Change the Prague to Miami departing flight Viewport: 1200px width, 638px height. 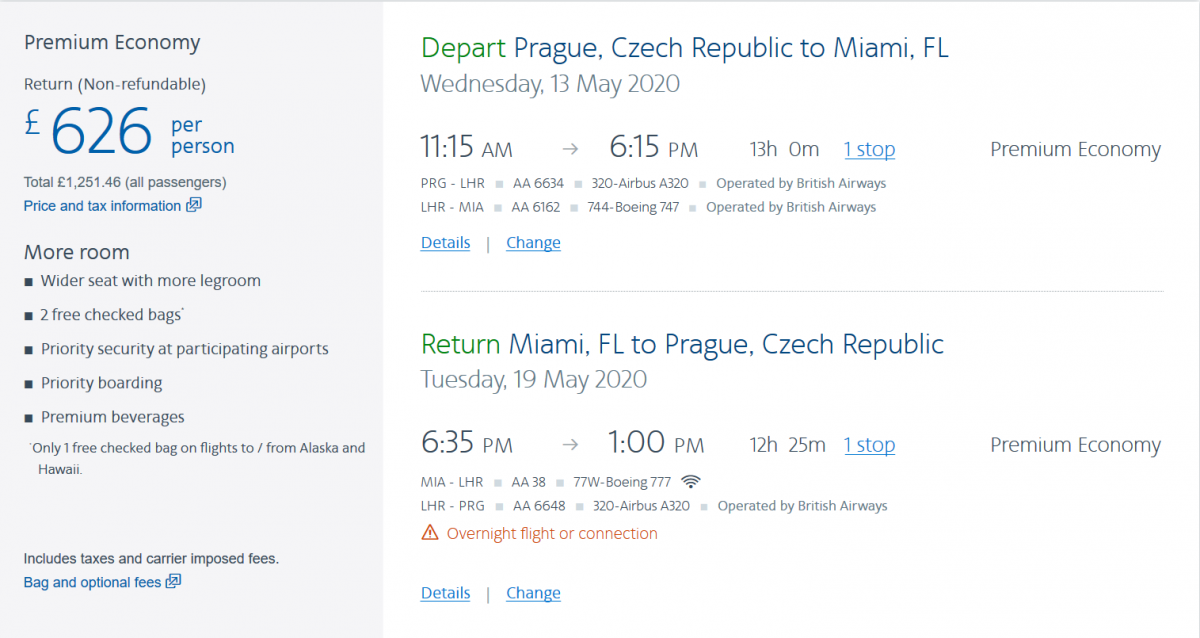pos(533,243)
